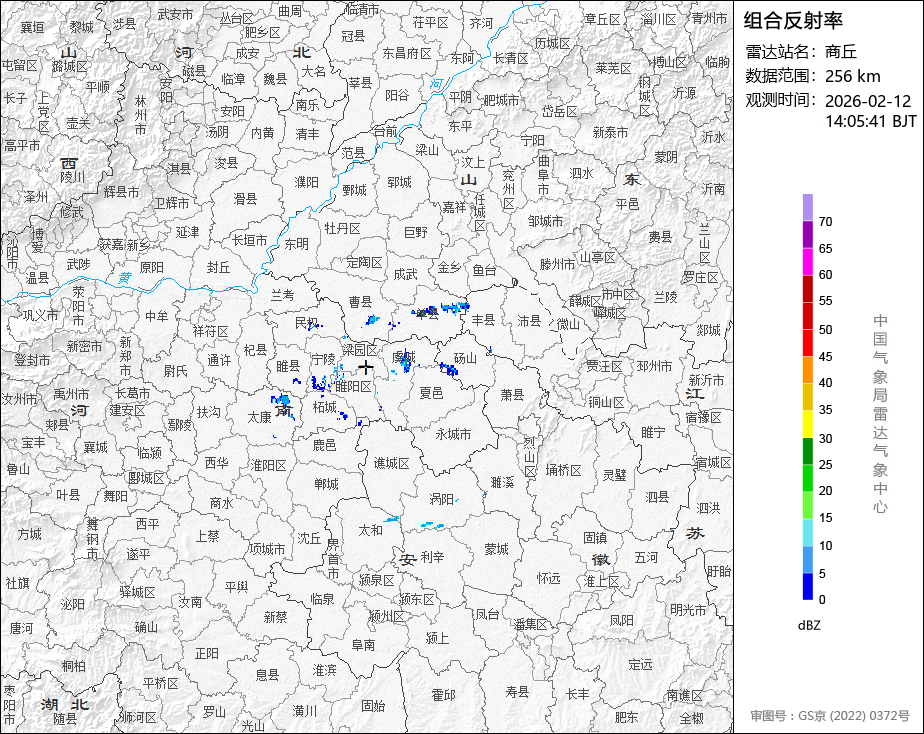Click the 濮阳 map label
This screenshot has width=924, height=734.
point(306,182)
